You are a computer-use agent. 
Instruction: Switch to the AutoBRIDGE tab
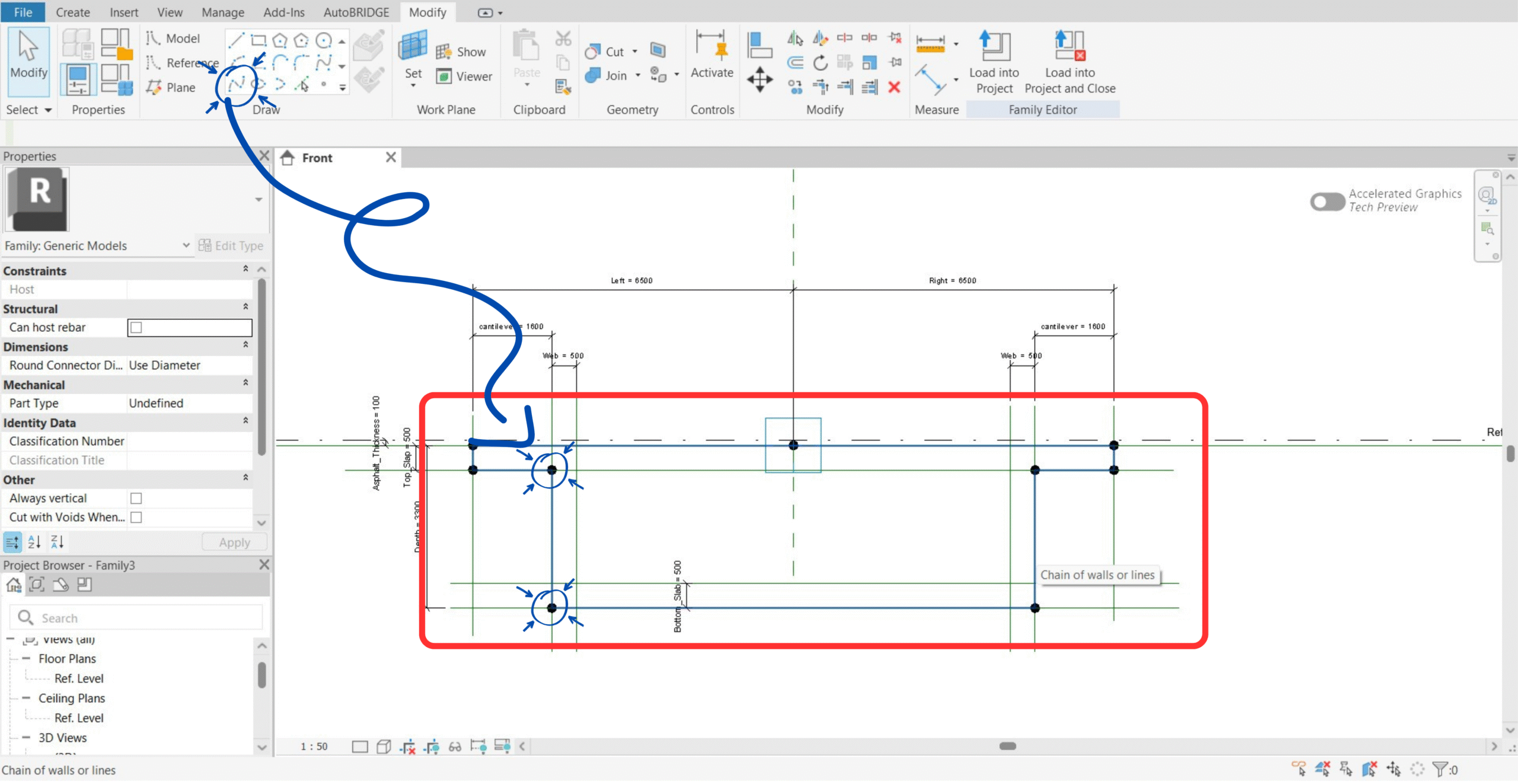[356, 12]
